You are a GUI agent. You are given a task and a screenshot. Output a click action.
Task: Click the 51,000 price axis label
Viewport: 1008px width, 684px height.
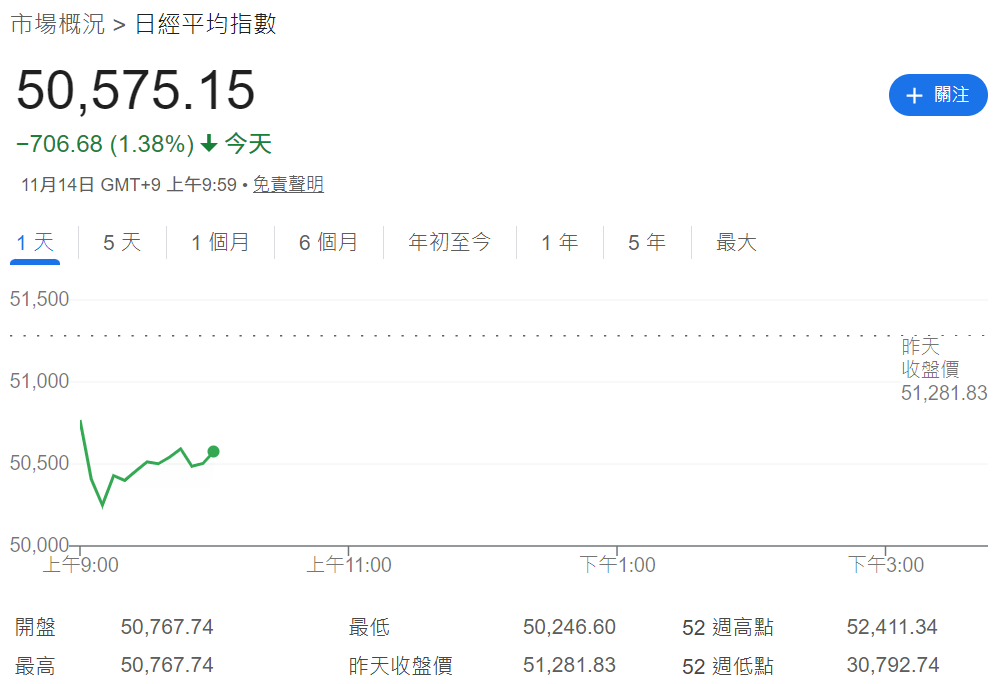pos(38,381)
